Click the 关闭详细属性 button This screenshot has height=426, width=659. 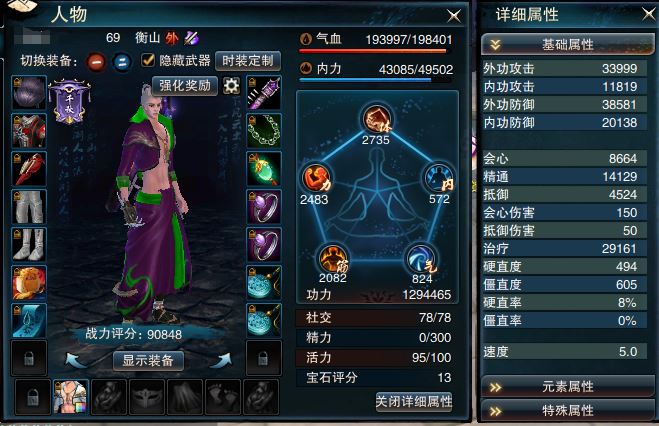coord(414,402)
